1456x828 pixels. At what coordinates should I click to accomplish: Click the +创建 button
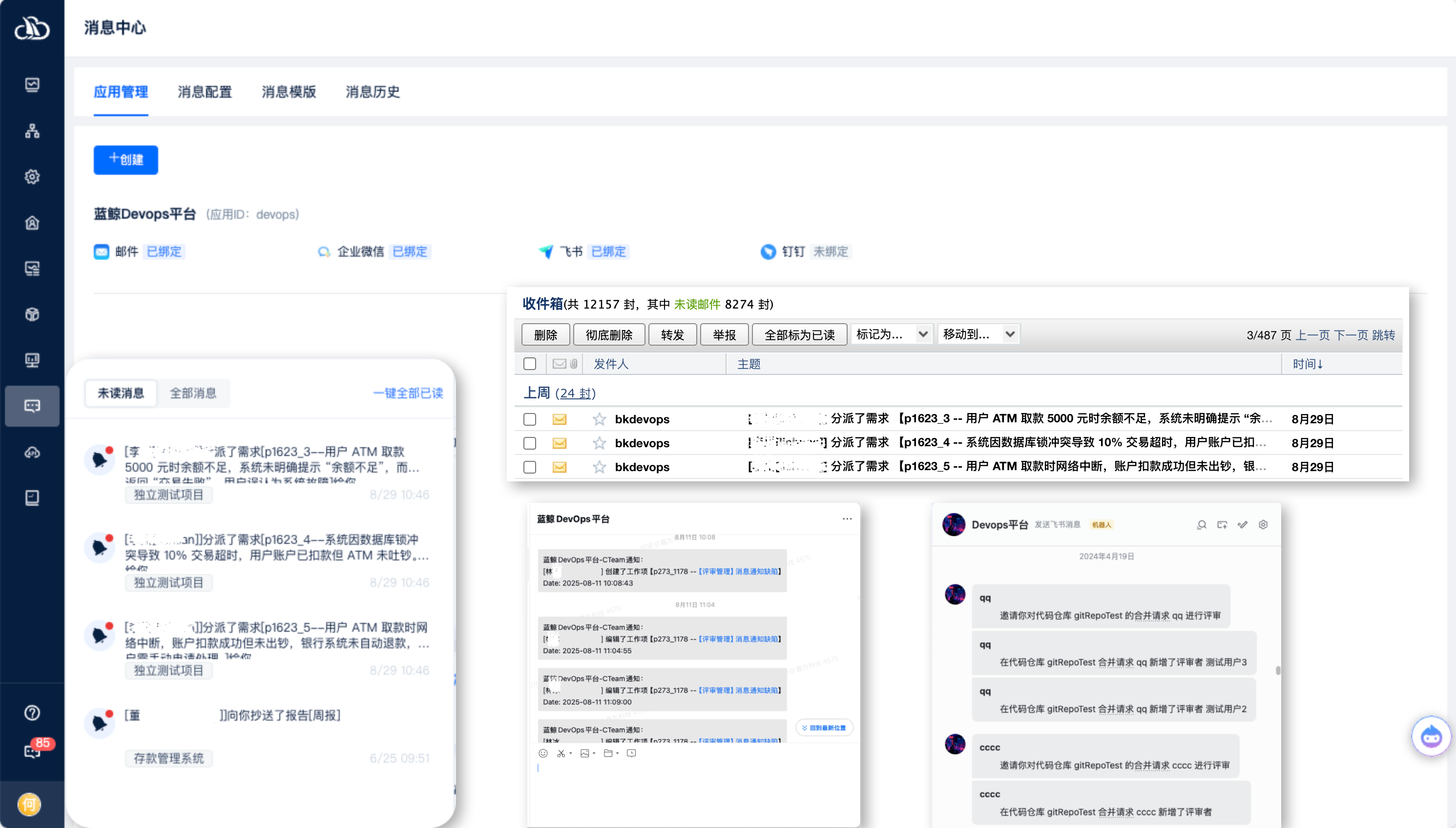(125, 160)
